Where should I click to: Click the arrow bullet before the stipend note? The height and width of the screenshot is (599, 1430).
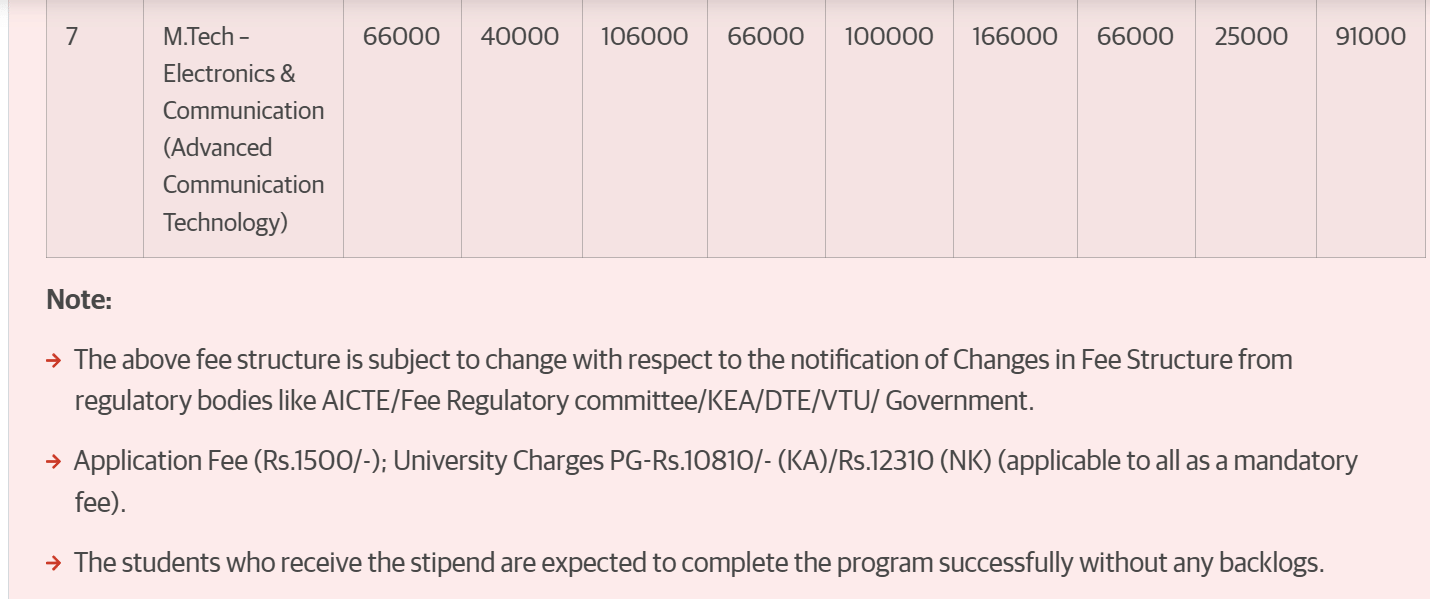pyautogui.click(x=54, y=563)
